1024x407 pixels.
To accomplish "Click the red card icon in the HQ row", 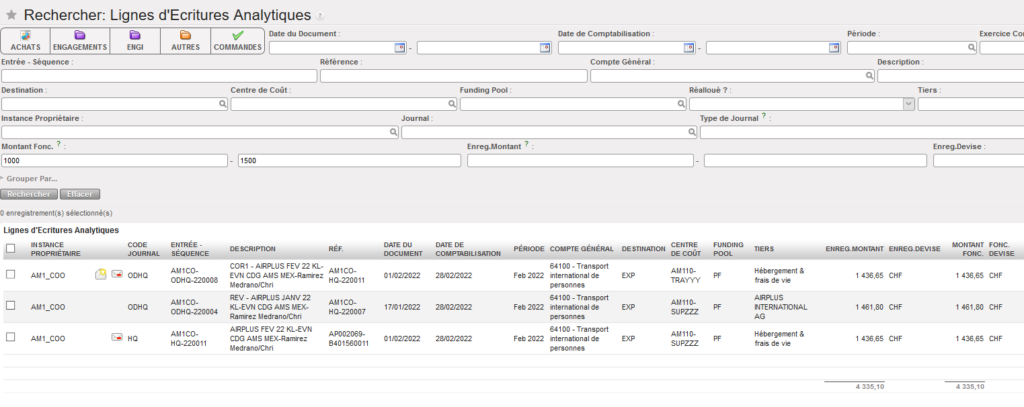I will click(117, 338).
